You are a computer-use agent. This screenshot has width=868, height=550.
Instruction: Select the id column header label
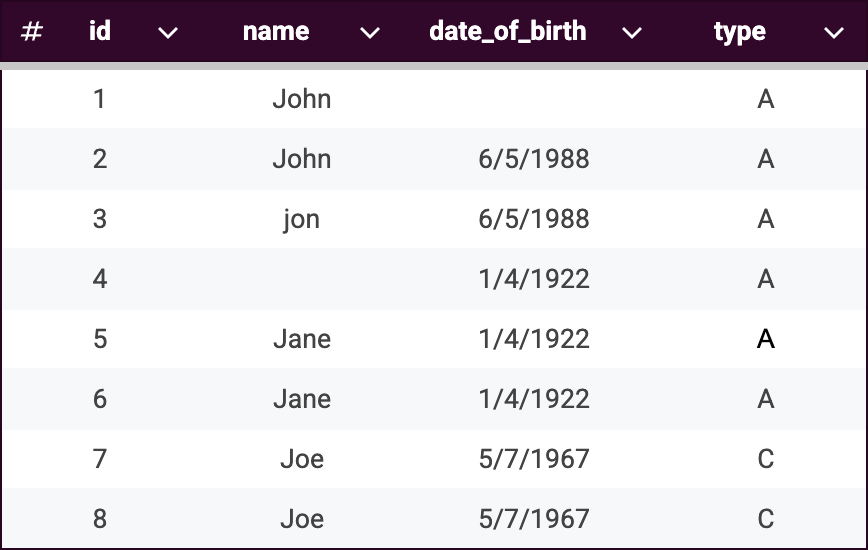point(99,32)
